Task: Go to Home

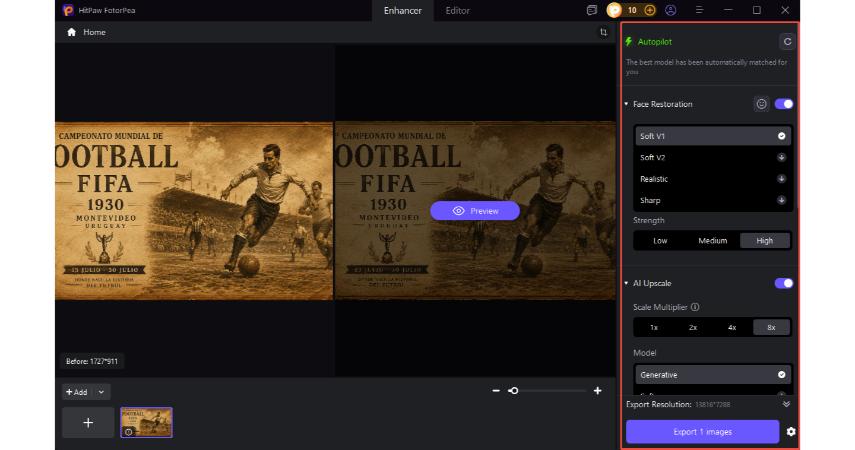Action: (x=94, y=32)
